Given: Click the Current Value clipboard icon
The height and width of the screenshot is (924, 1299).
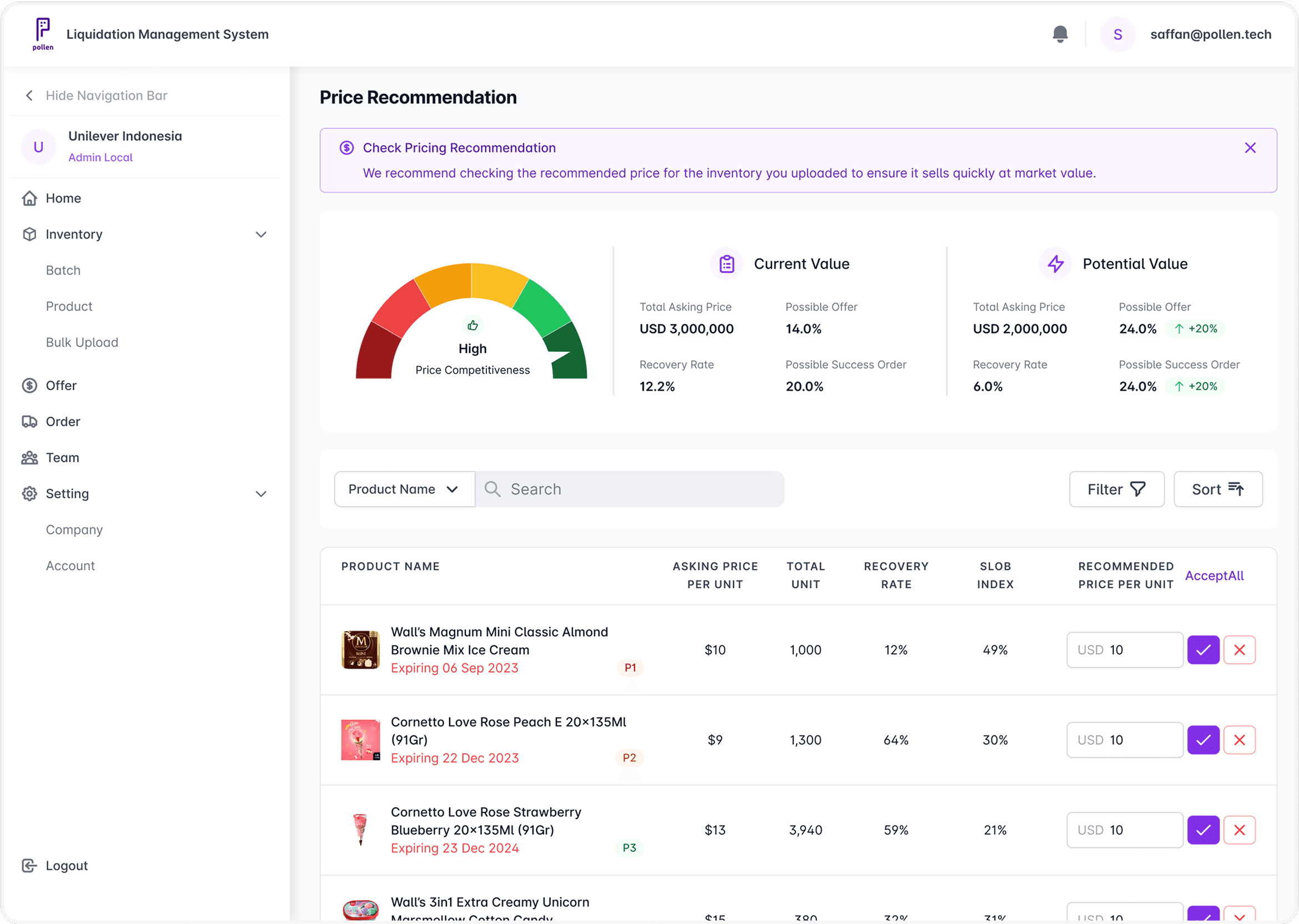Looking at the screenshot, I should (726, 264).
